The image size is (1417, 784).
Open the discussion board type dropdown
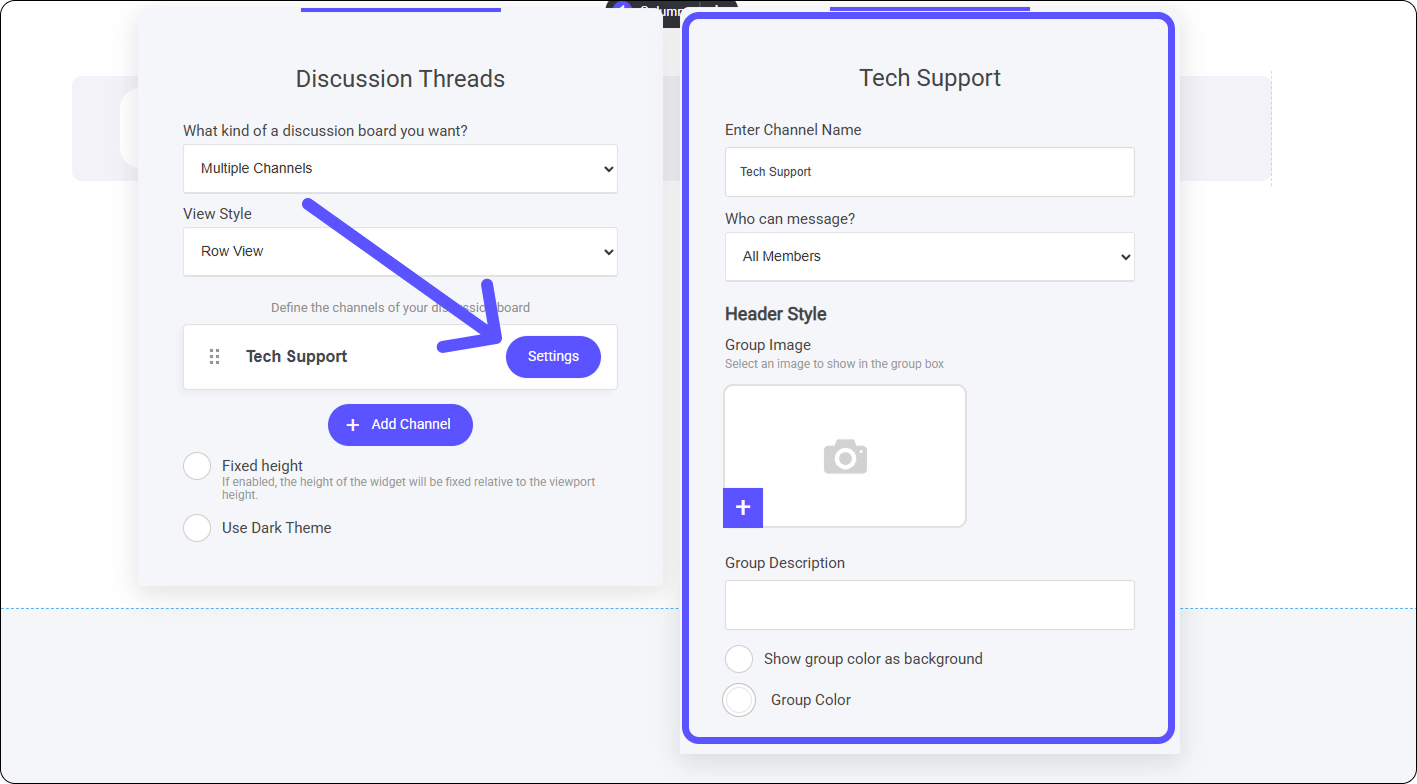coord(400,169)
